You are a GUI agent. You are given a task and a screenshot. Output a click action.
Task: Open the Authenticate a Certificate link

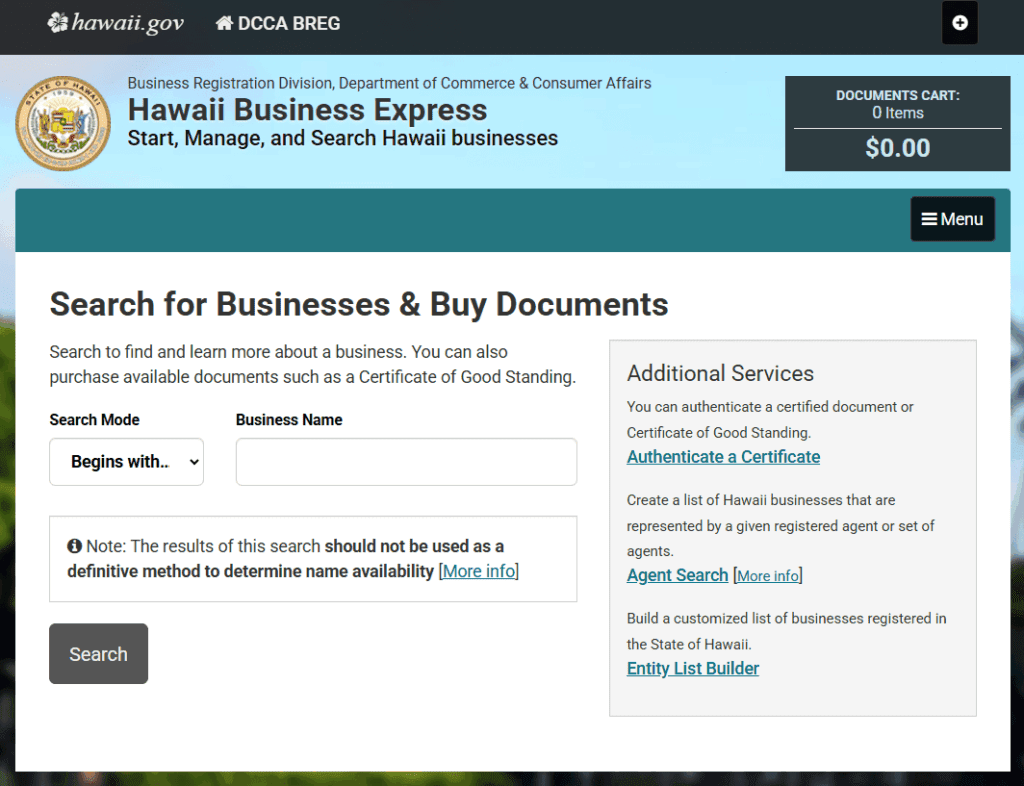click(722, 457)
